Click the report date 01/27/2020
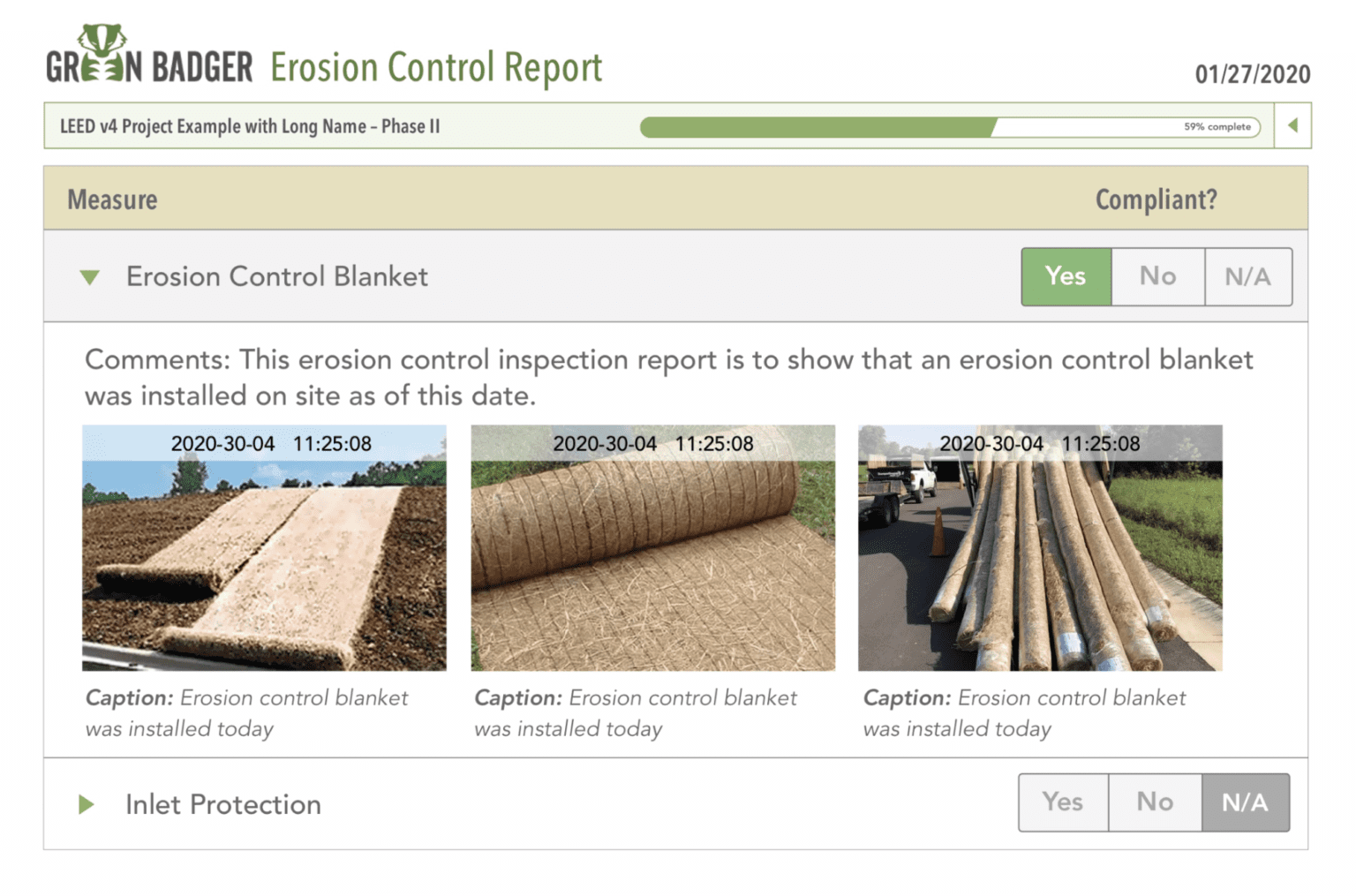The image size is (1356, 896). point(1253,75)
